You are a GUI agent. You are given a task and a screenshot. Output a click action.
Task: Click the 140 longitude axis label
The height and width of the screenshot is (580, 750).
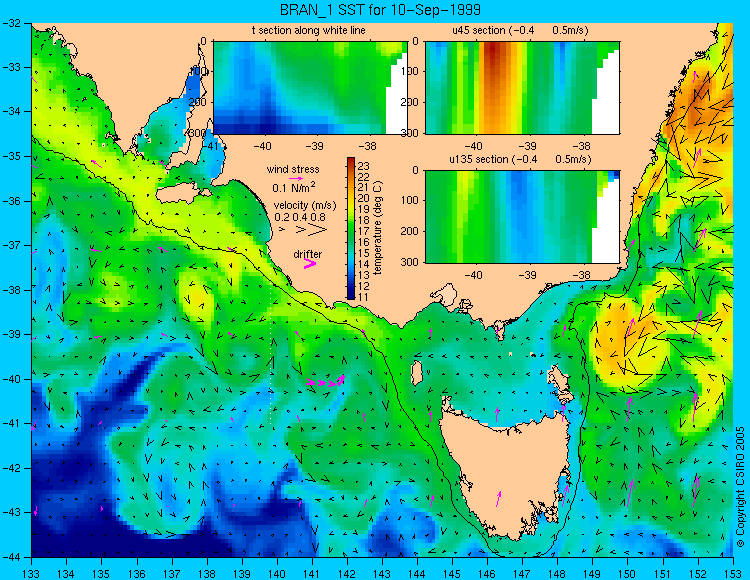tap(276, 573)
